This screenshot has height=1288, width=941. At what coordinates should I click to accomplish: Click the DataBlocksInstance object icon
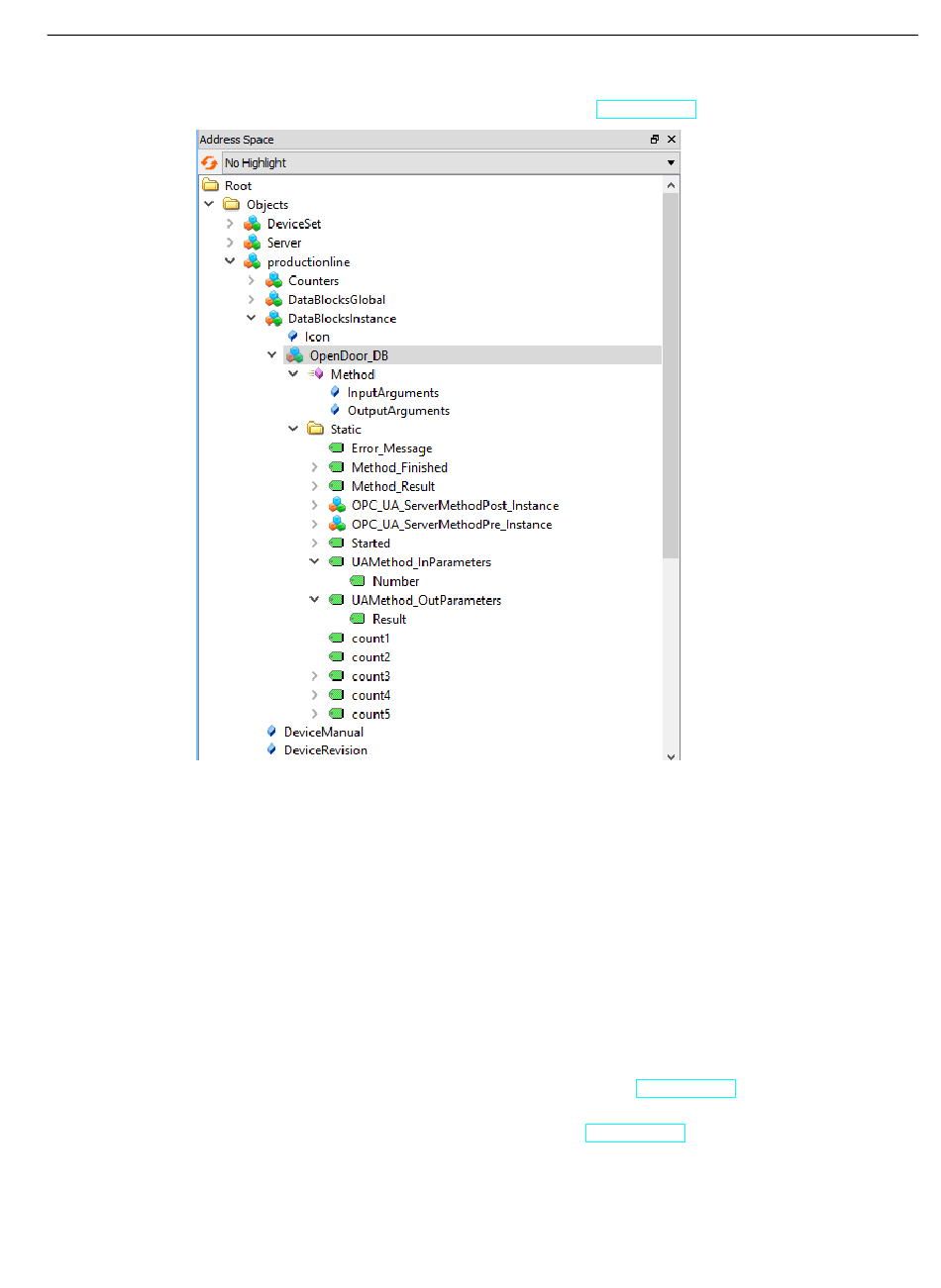(274, 318)
